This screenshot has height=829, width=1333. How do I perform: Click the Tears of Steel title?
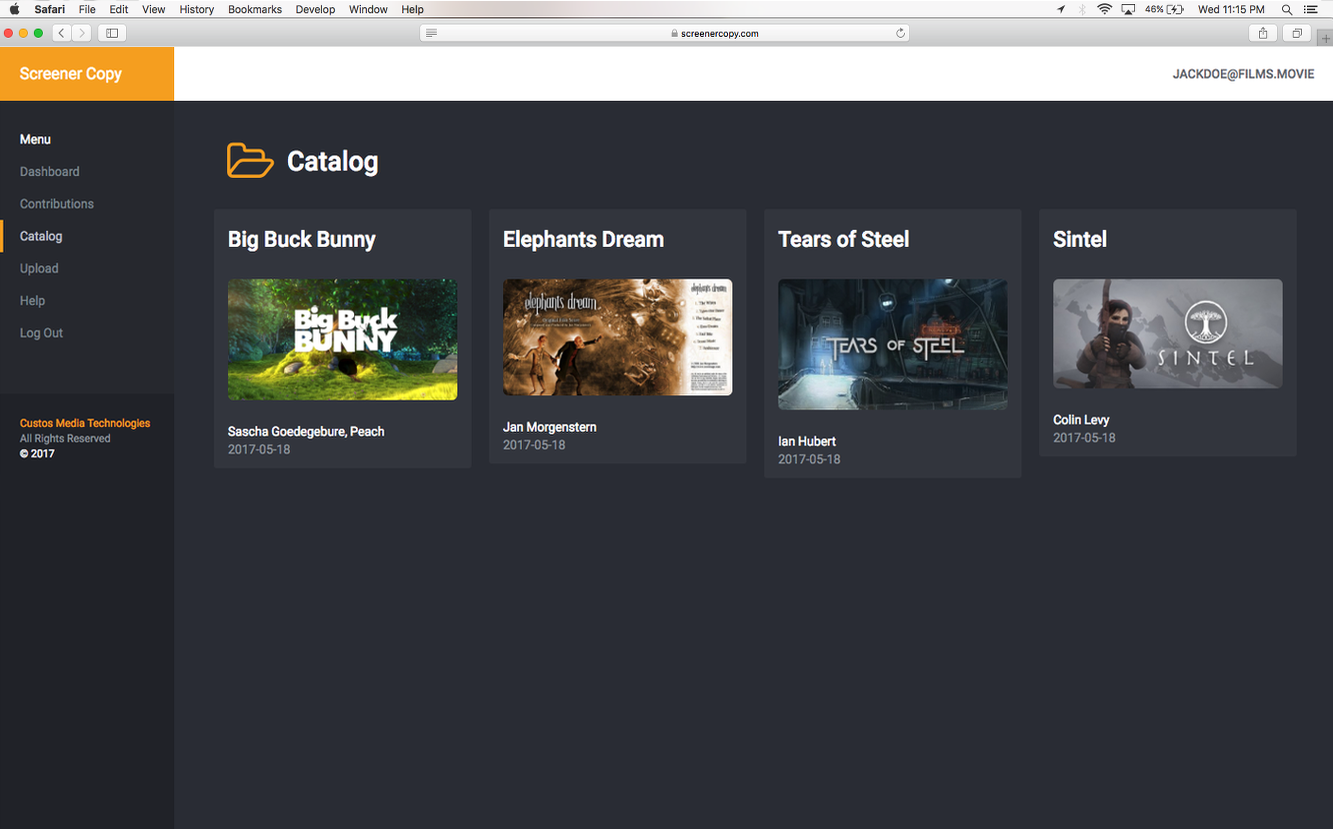(x=844, y=240)
